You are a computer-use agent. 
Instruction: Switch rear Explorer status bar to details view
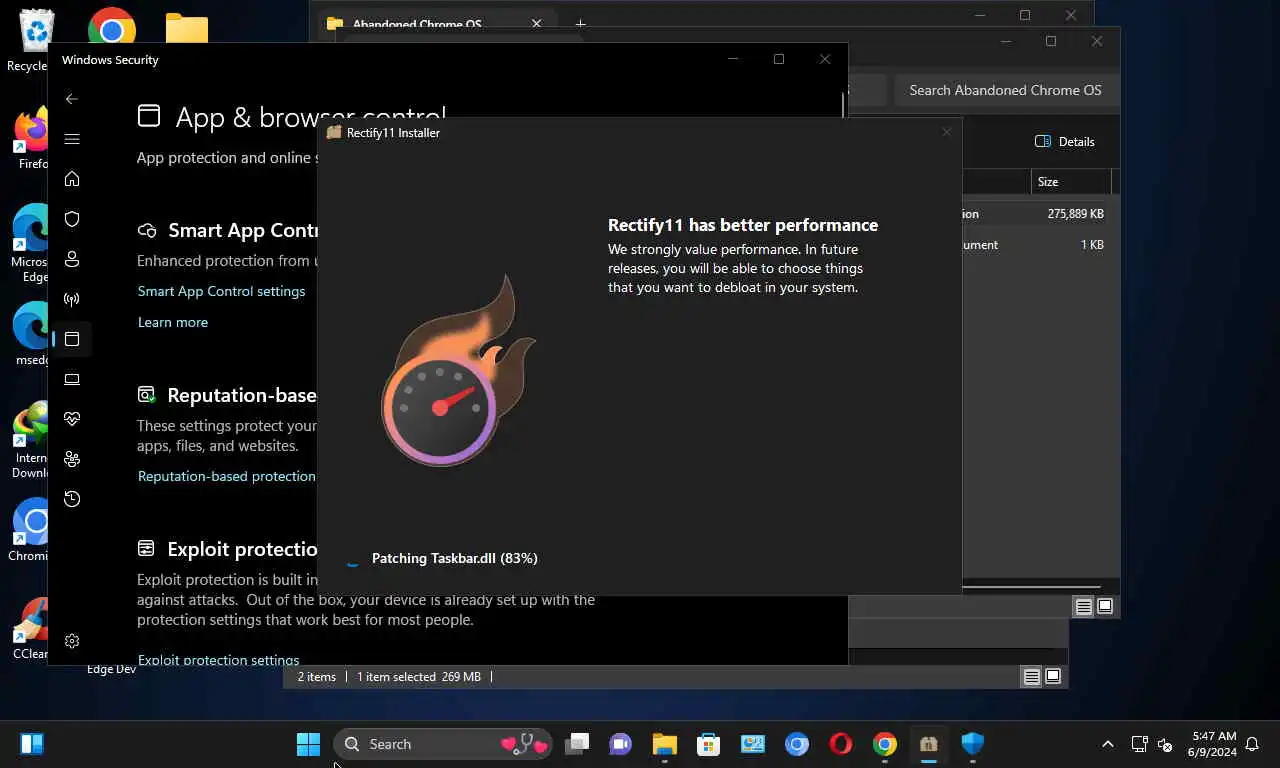click(1032, 677)
